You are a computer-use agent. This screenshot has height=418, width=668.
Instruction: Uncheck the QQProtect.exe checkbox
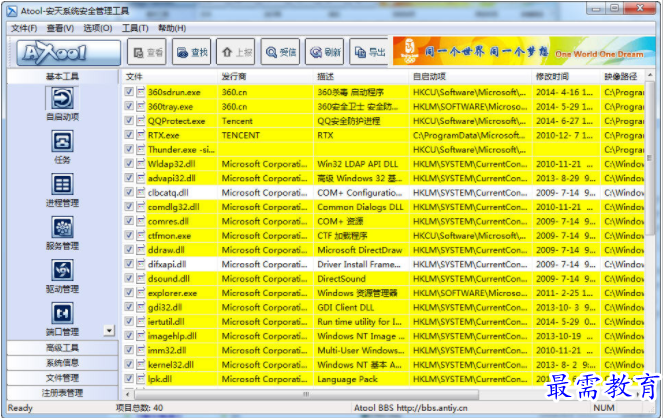[129, 121]
